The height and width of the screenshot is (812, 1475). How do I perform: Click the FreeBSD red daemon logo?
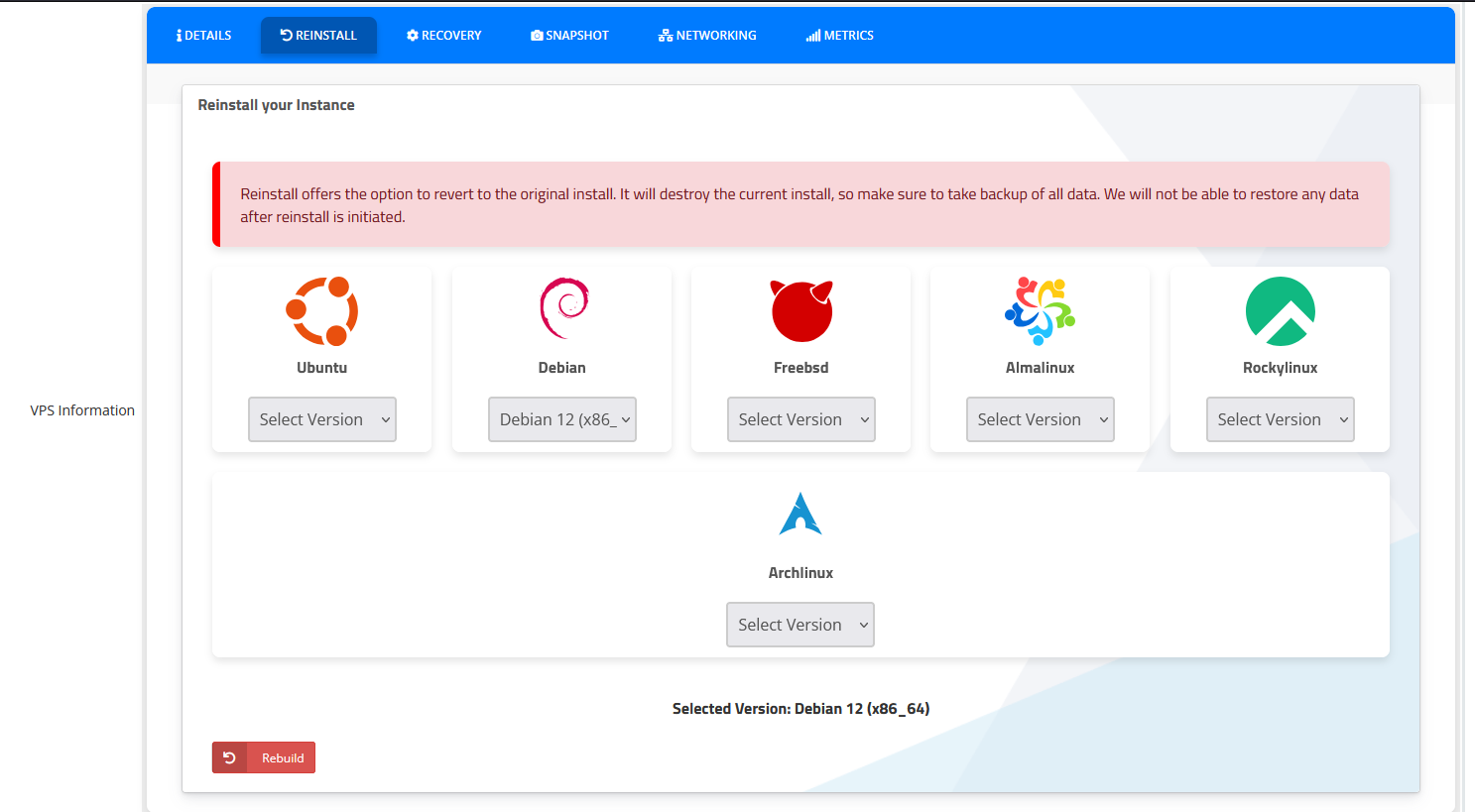point(801,311)
